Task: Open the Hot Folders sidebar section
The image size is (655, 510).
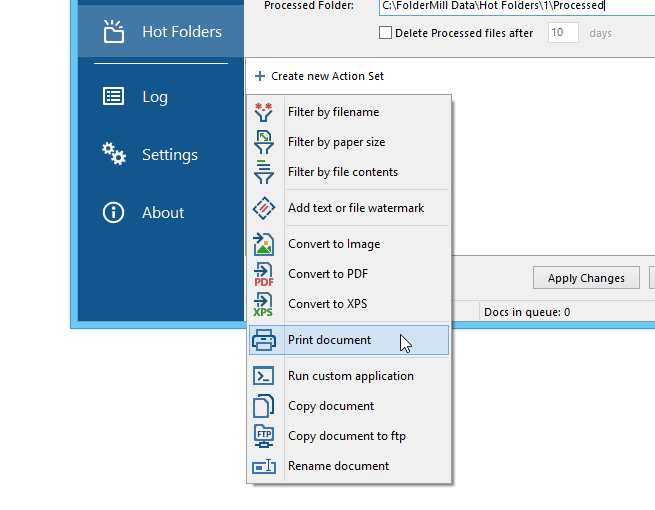Action: click(x=161, y=32)
